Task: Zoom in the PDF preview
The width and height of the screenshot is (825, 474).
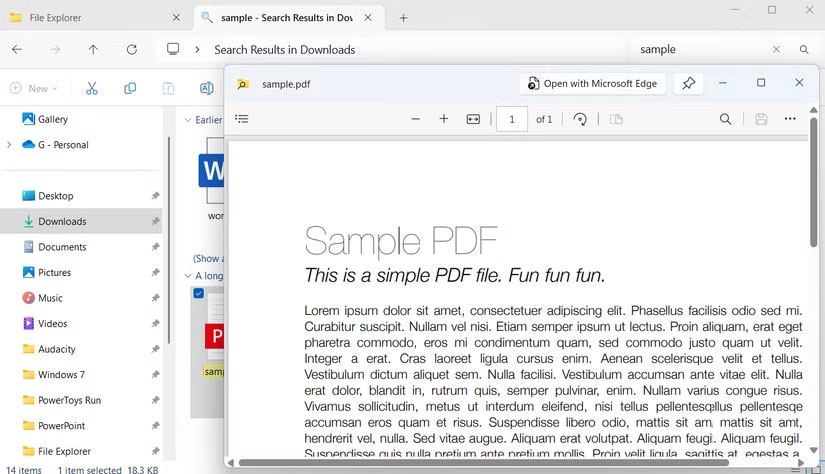Action: [444, 119]
